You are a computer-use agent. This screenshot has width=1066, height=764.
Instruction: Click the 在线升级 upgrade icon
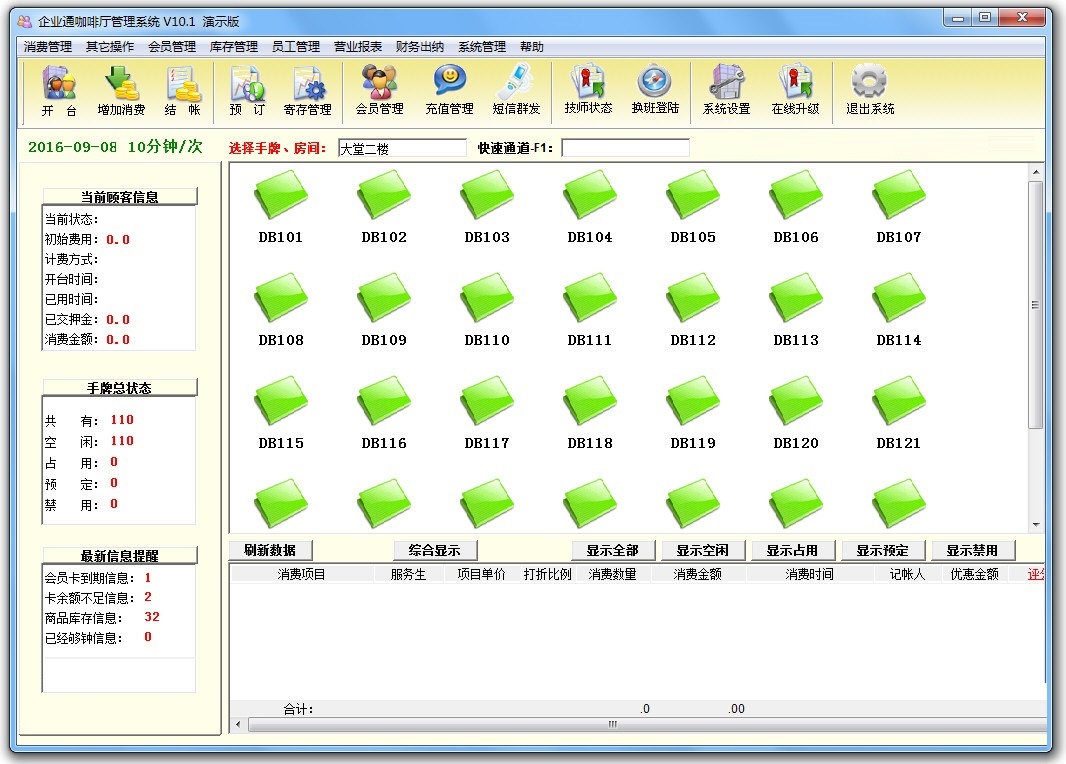pos(795,90)
